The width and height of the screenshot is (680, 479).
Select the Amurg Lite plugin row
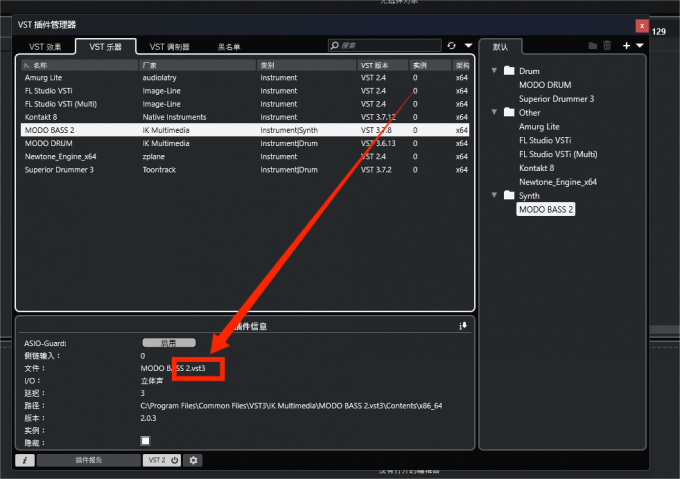pos(245,78)
